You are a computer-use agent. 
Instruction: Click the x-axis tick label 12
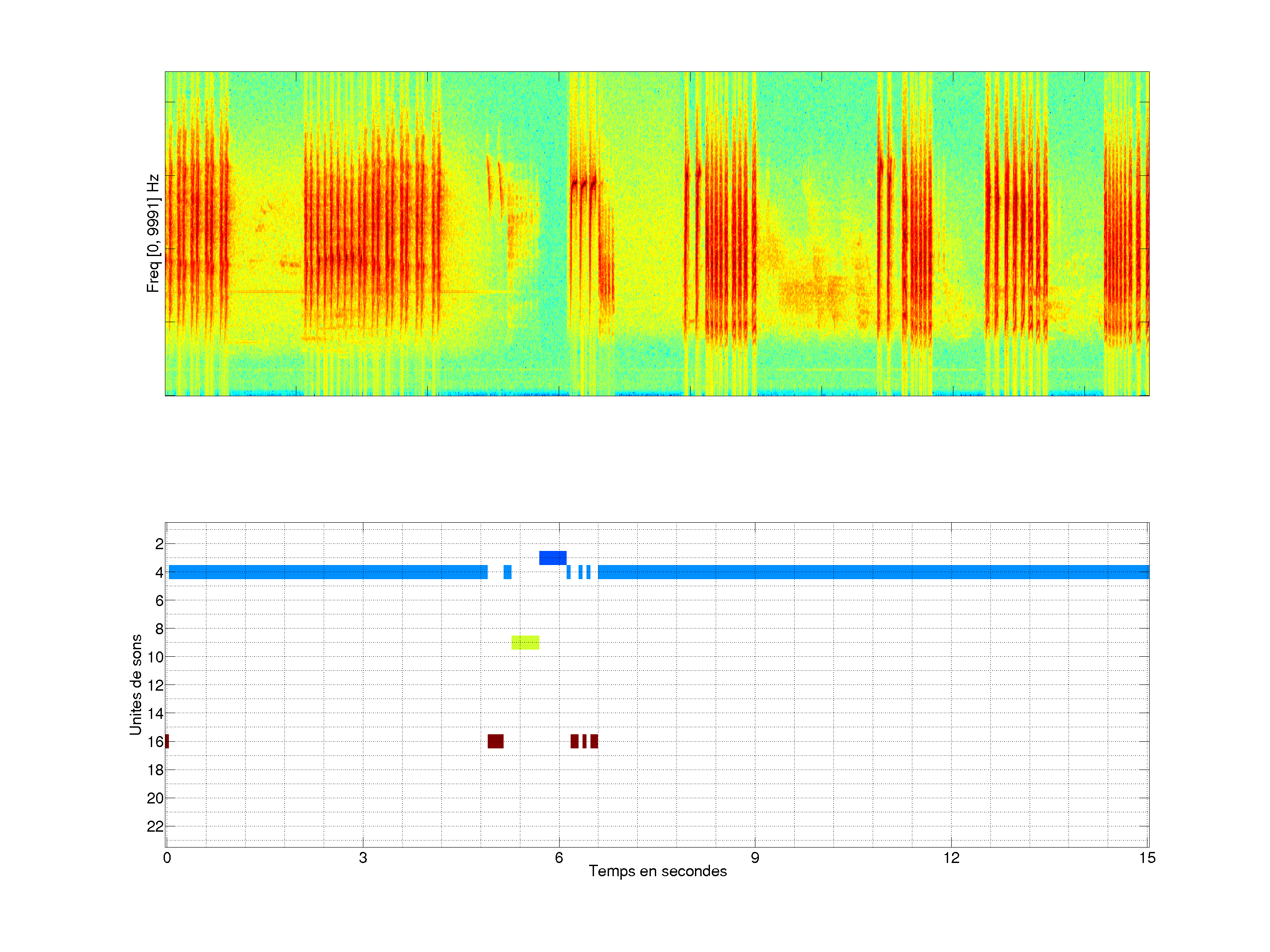951,858
